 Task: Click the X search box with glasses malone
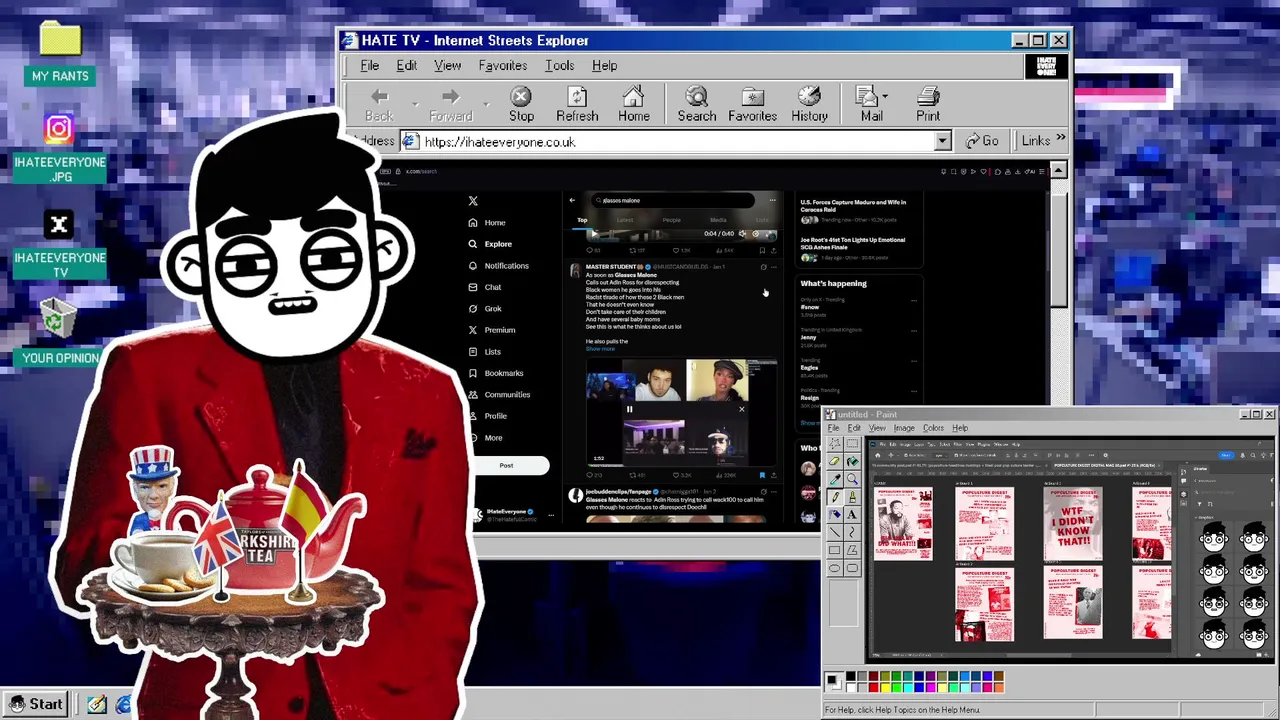click(x=672, y=200)
